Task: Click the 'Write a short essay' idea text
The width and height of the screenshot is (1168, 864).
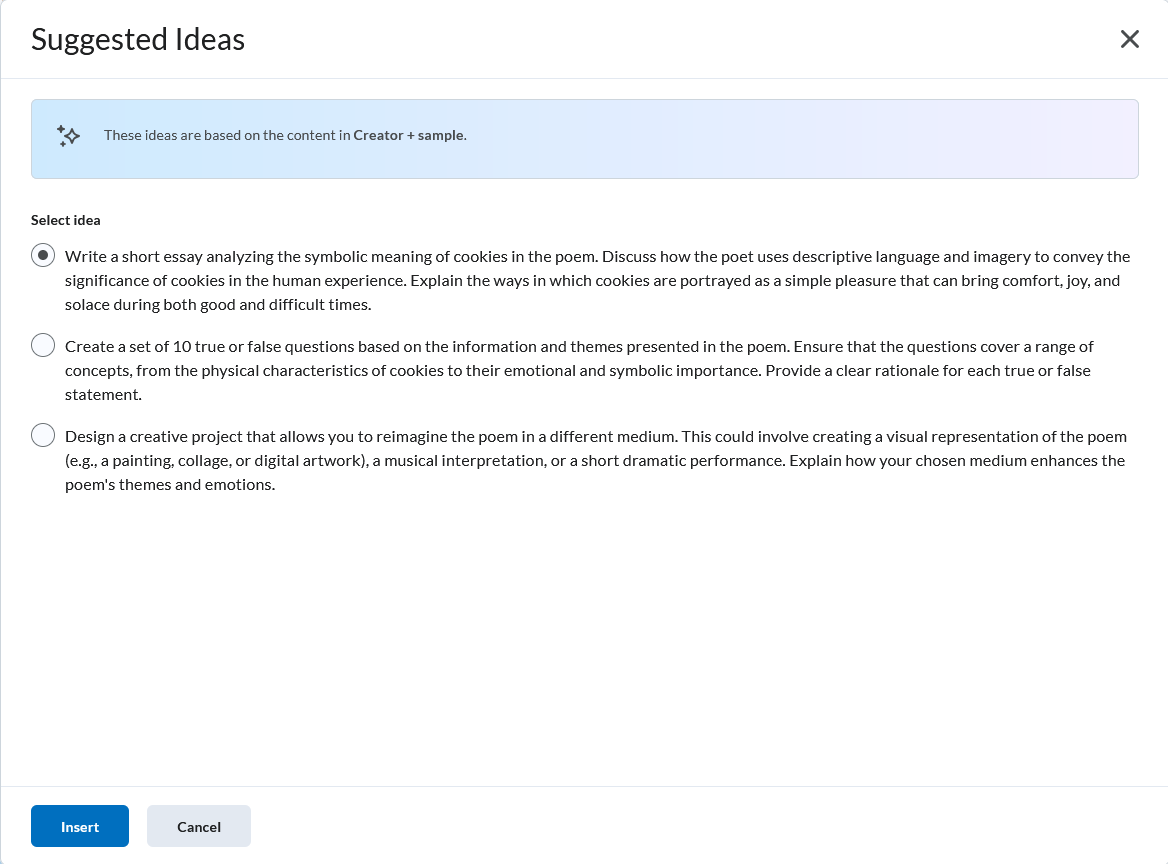Action: click(597, 280)
